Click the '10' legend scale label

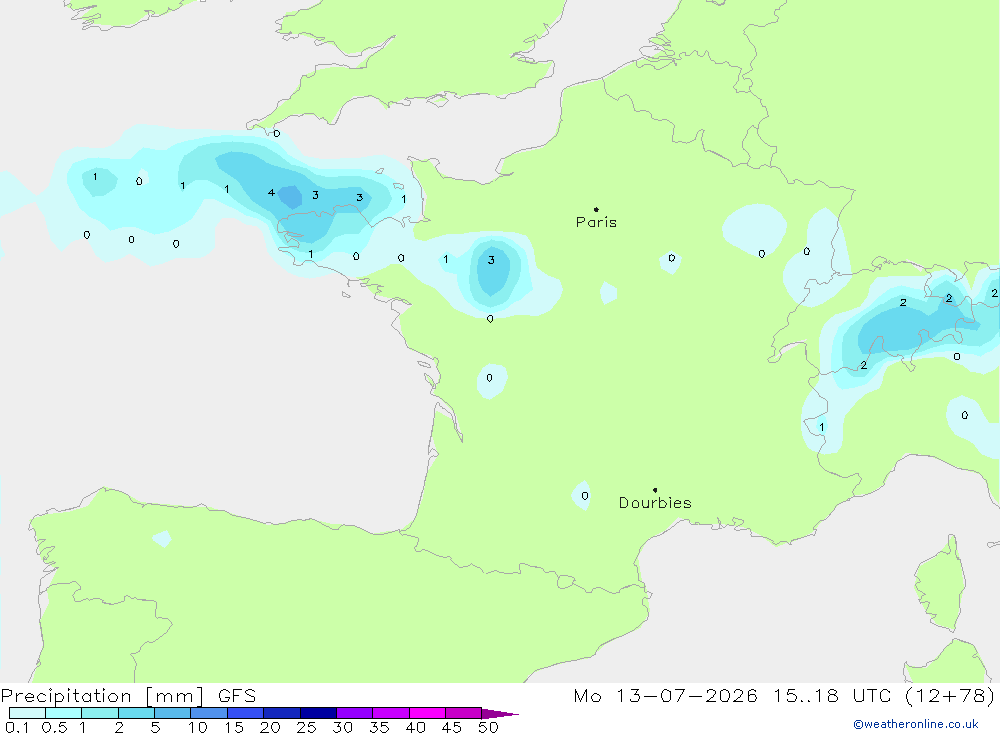[198, 727]
